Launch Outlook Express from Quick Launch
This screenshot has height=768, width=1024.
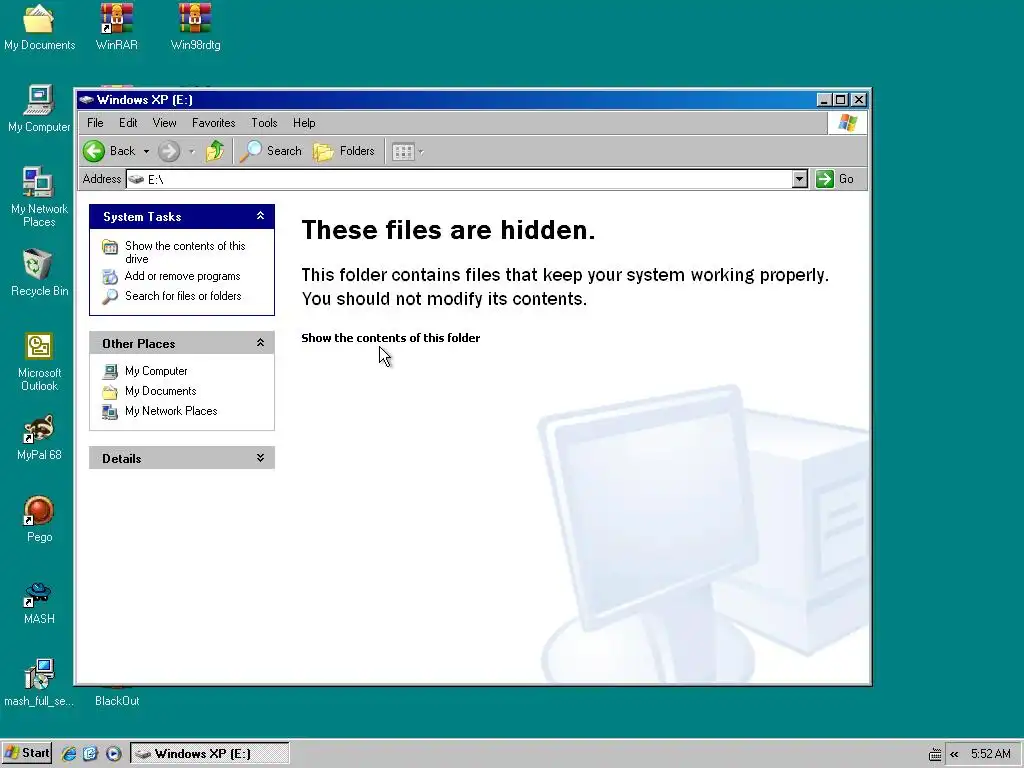click(x=91, y=753)
